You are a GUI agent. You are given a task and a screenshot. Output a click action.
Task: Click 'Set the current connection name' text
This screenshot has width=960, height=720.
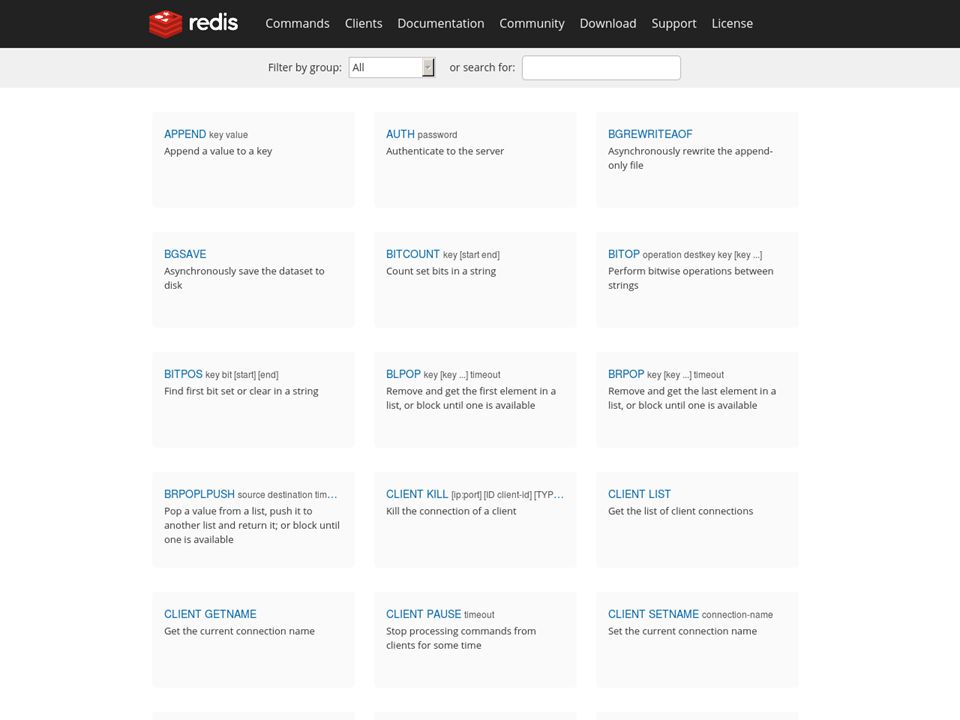coord(682,631)
